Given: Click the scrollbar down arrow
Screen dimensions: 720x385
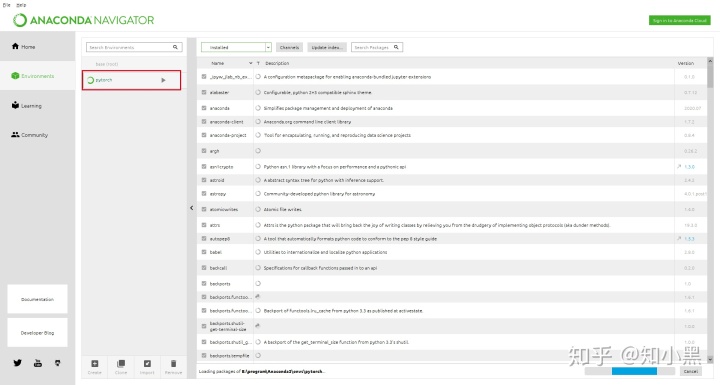Looking at the screenshot, I should (x=710, y=360).
